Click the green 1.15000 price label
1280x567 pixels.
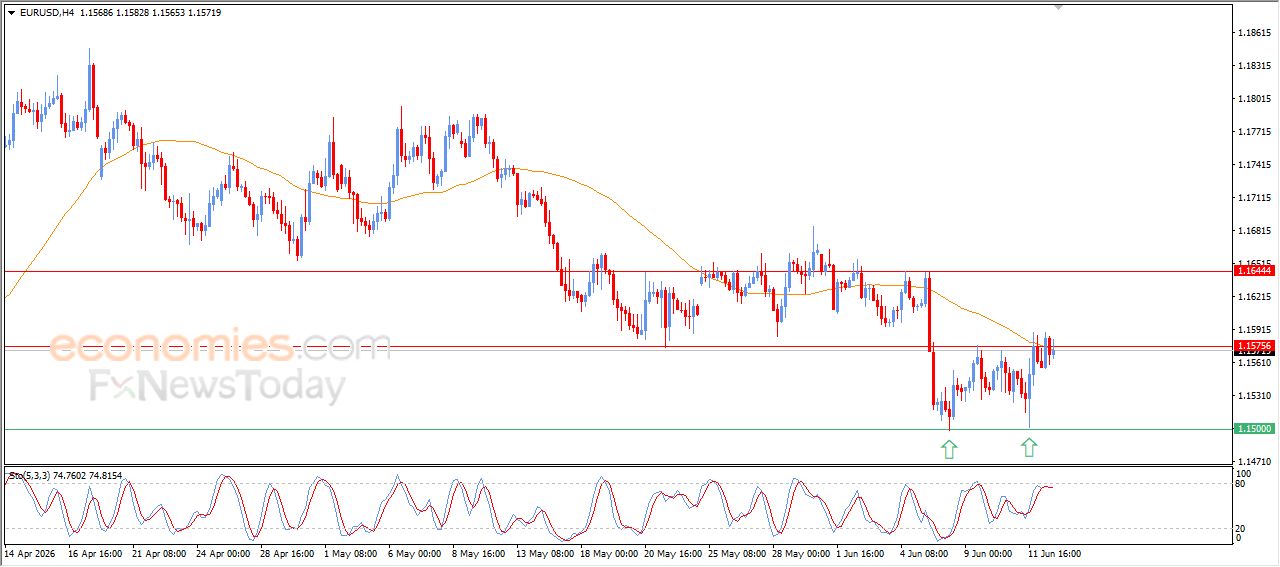pyautogui.click(x=1254, y=429)
